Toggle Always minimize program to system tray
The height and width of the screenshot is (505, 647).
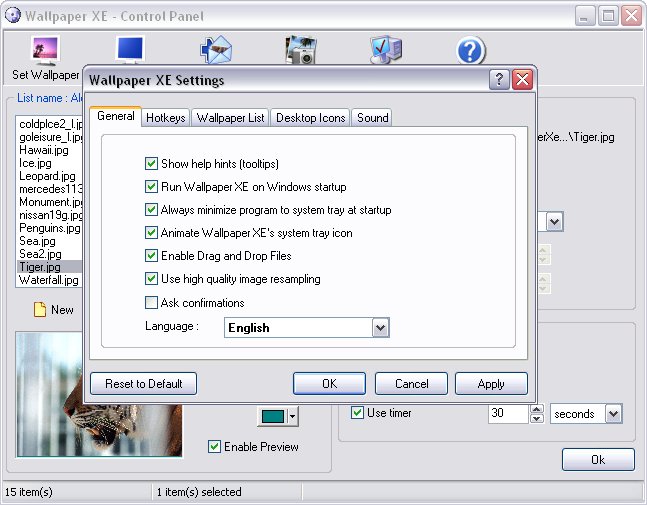151,210
